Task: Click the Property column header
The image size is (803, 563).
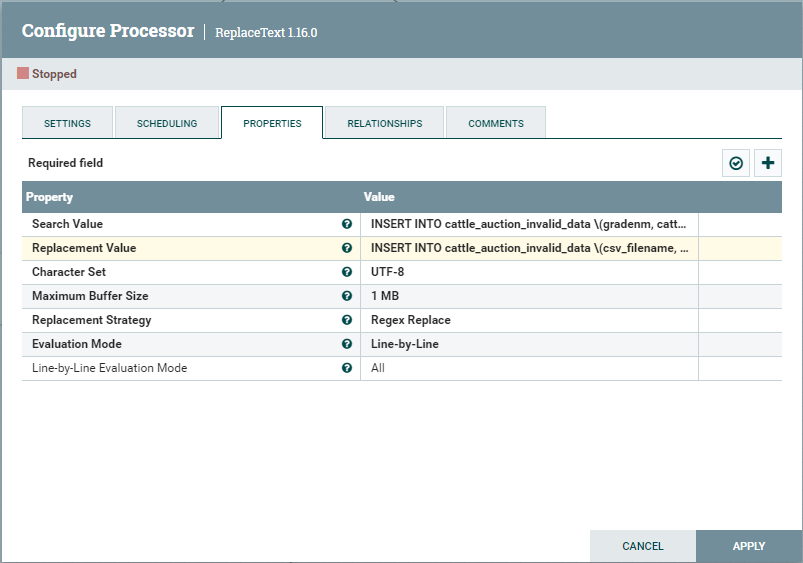Action: (x=49, y=197)
